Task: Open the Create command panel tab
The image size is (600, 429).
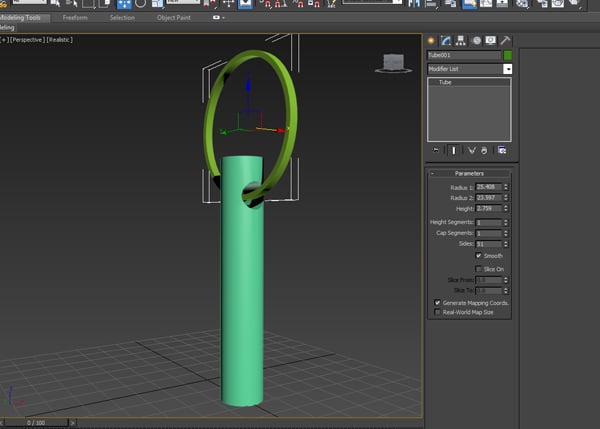Action: [431, 41]
